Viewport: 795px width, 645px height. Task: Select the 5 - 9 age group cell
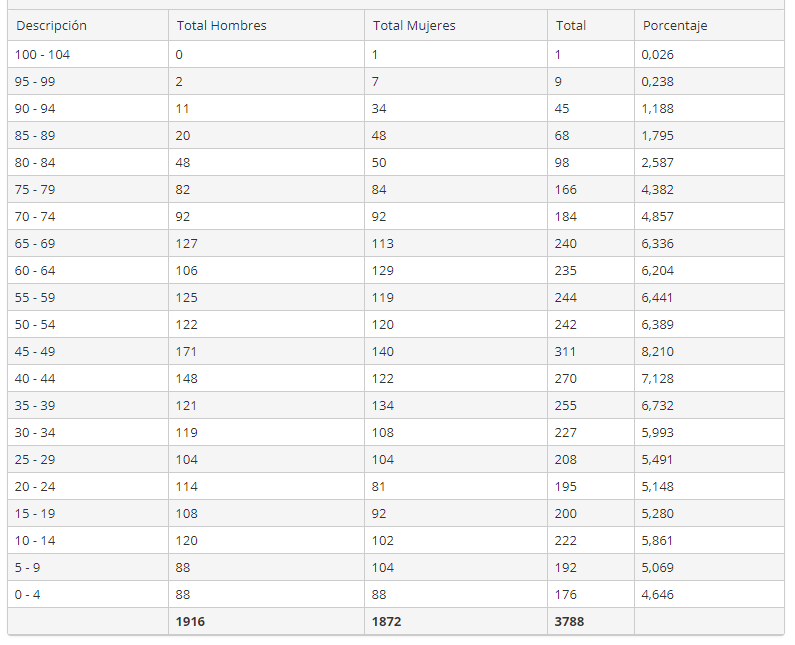click(29, 568)
